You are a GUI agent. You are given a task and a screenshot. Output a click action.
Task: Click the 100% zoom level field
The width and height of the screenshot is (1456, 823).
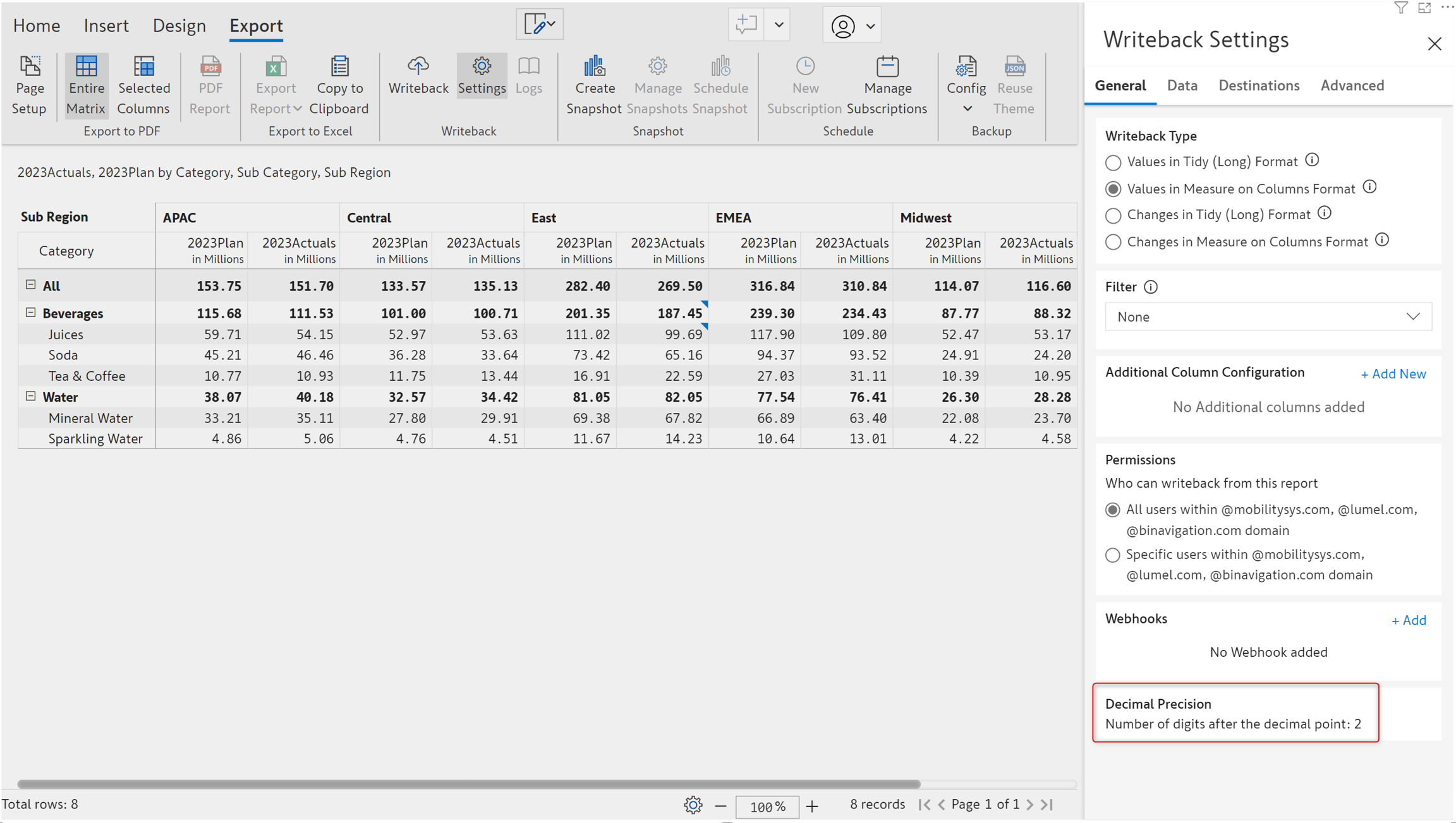(x=767, y=807)
